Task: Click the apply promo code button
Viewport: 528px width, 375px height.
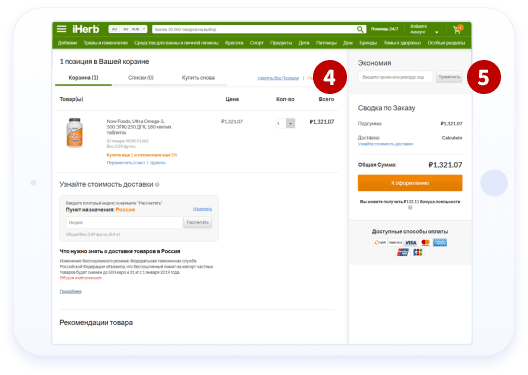Action: 449,77
